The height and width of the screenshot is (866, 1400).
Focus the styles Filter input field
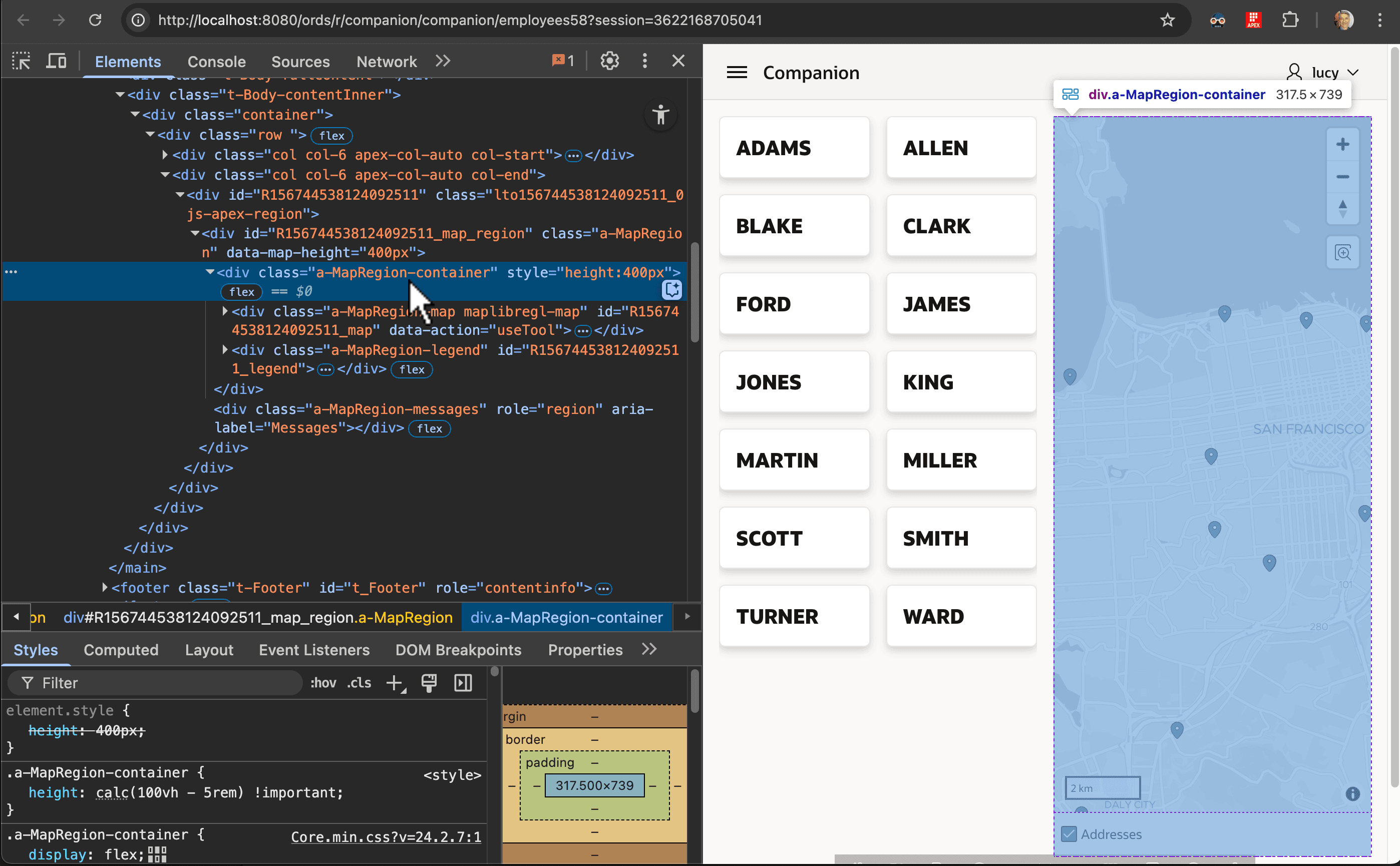[x=155, y=683]
